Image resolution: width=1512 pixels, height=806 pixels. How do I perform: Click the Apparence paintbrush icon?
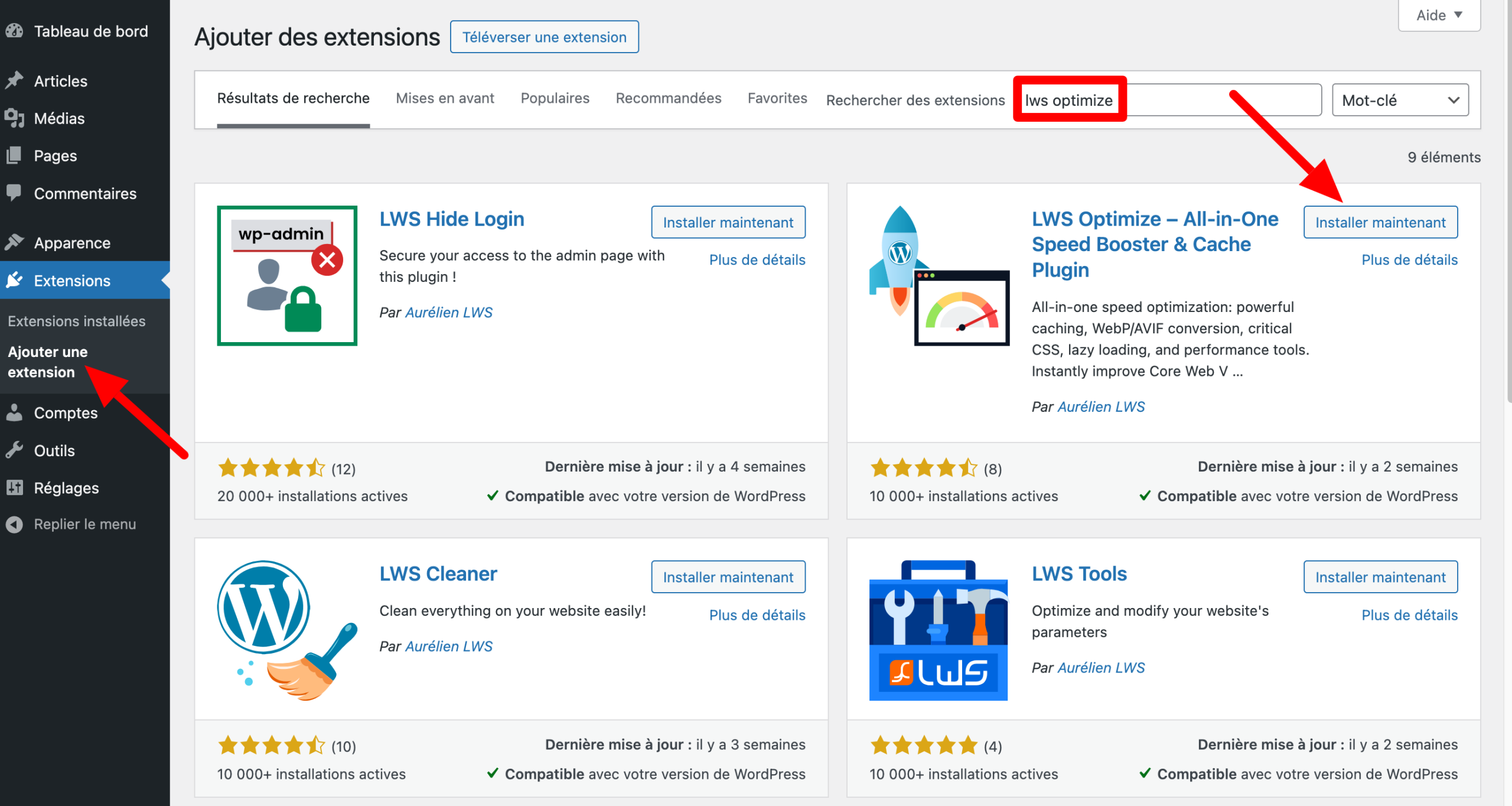click(x=14, y=242)
